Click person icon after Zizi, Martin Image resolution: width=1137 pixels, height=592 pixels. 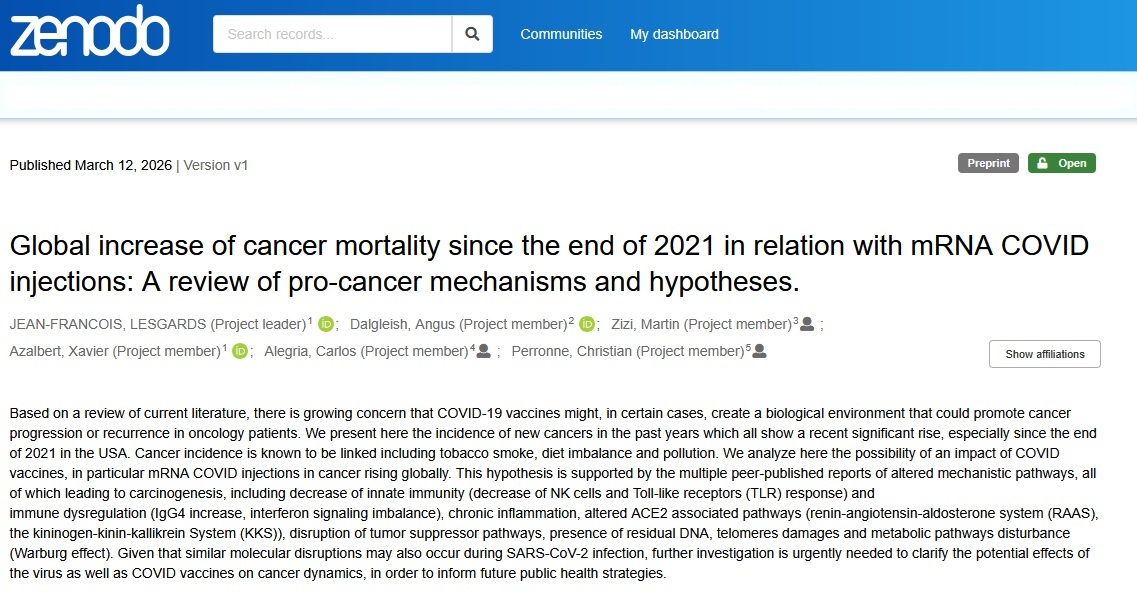[806, 324]
